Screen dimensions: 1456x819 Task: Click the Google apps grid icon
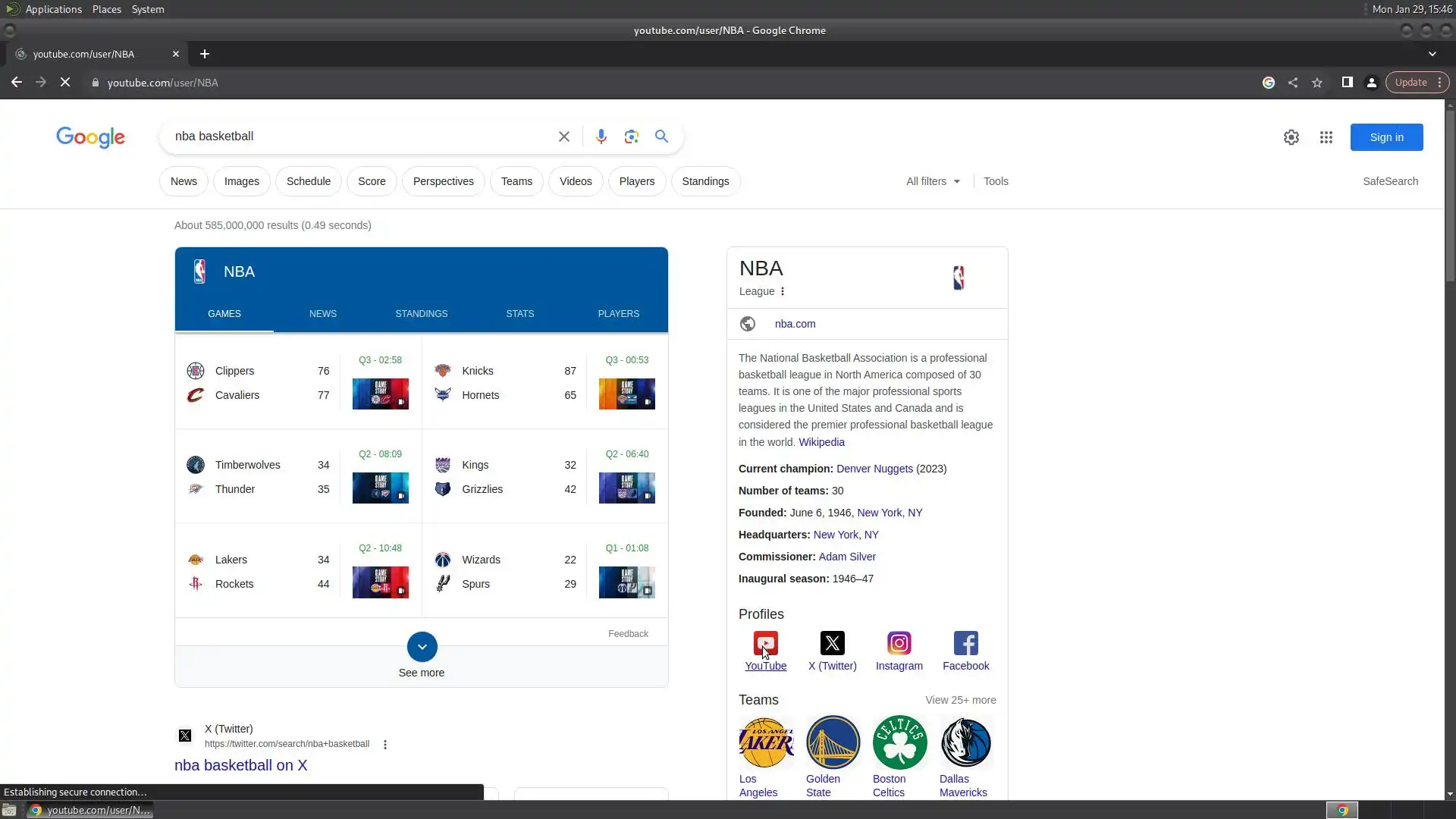tap(1326, 137)
